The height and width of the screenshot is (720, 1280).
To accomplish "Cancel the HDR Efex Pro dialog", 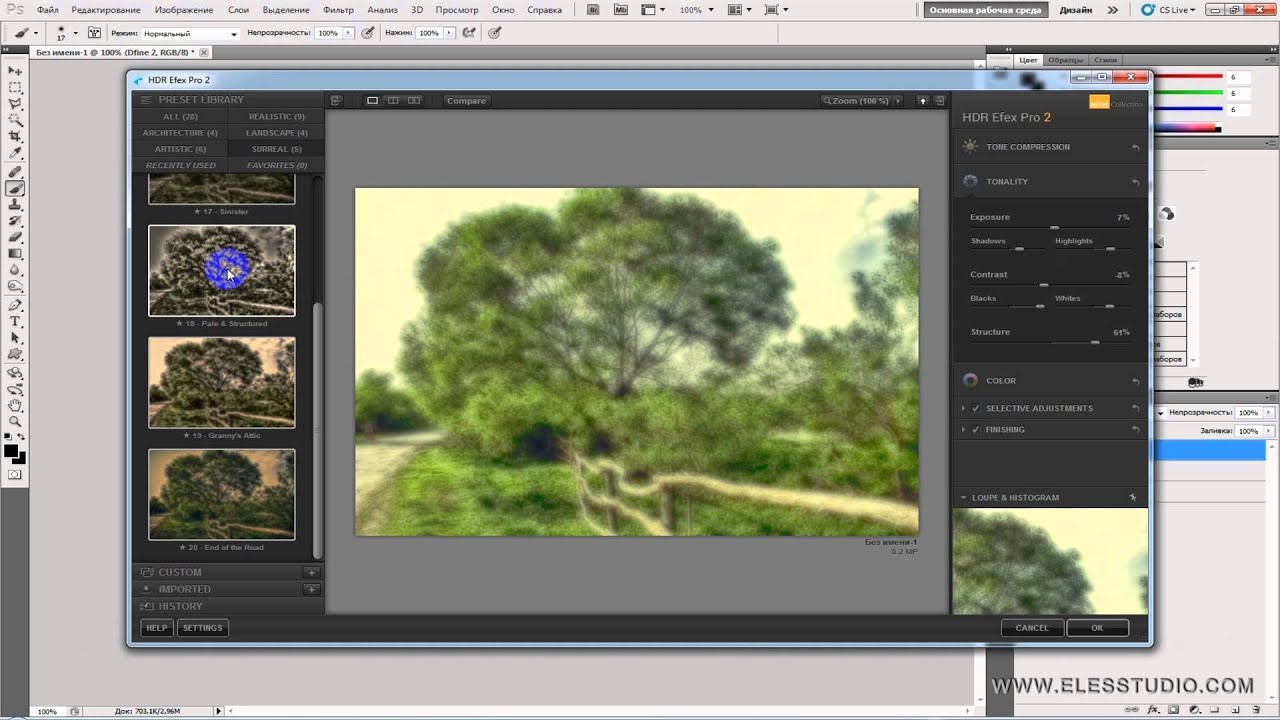I will click(1032, 628).
